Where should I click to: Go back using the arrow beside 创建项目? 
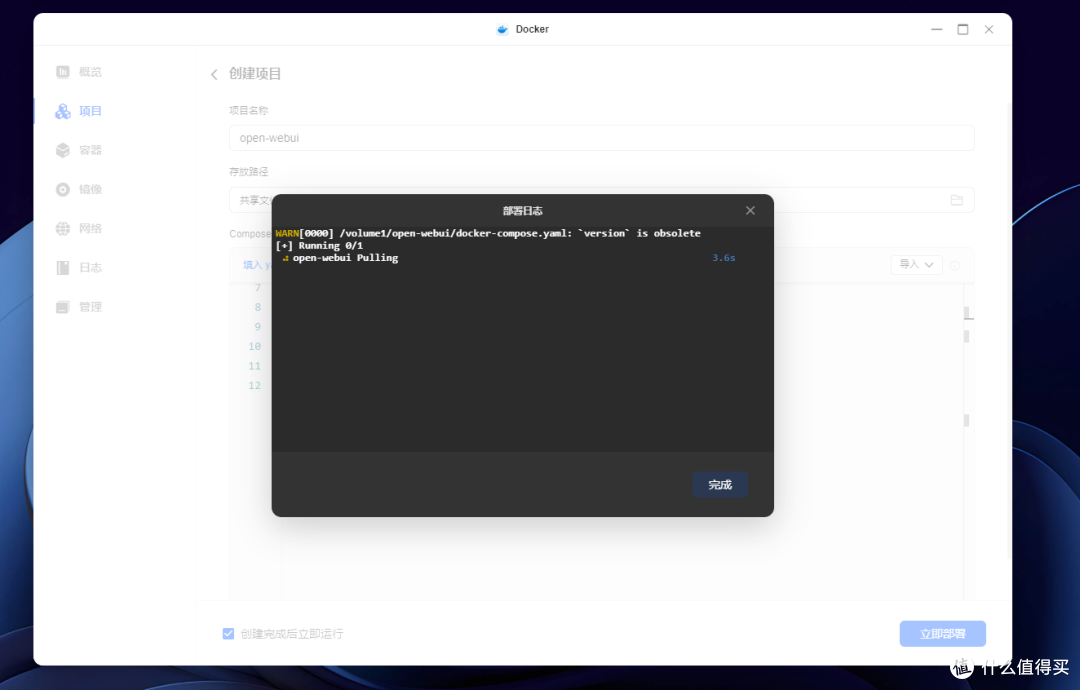214,74
